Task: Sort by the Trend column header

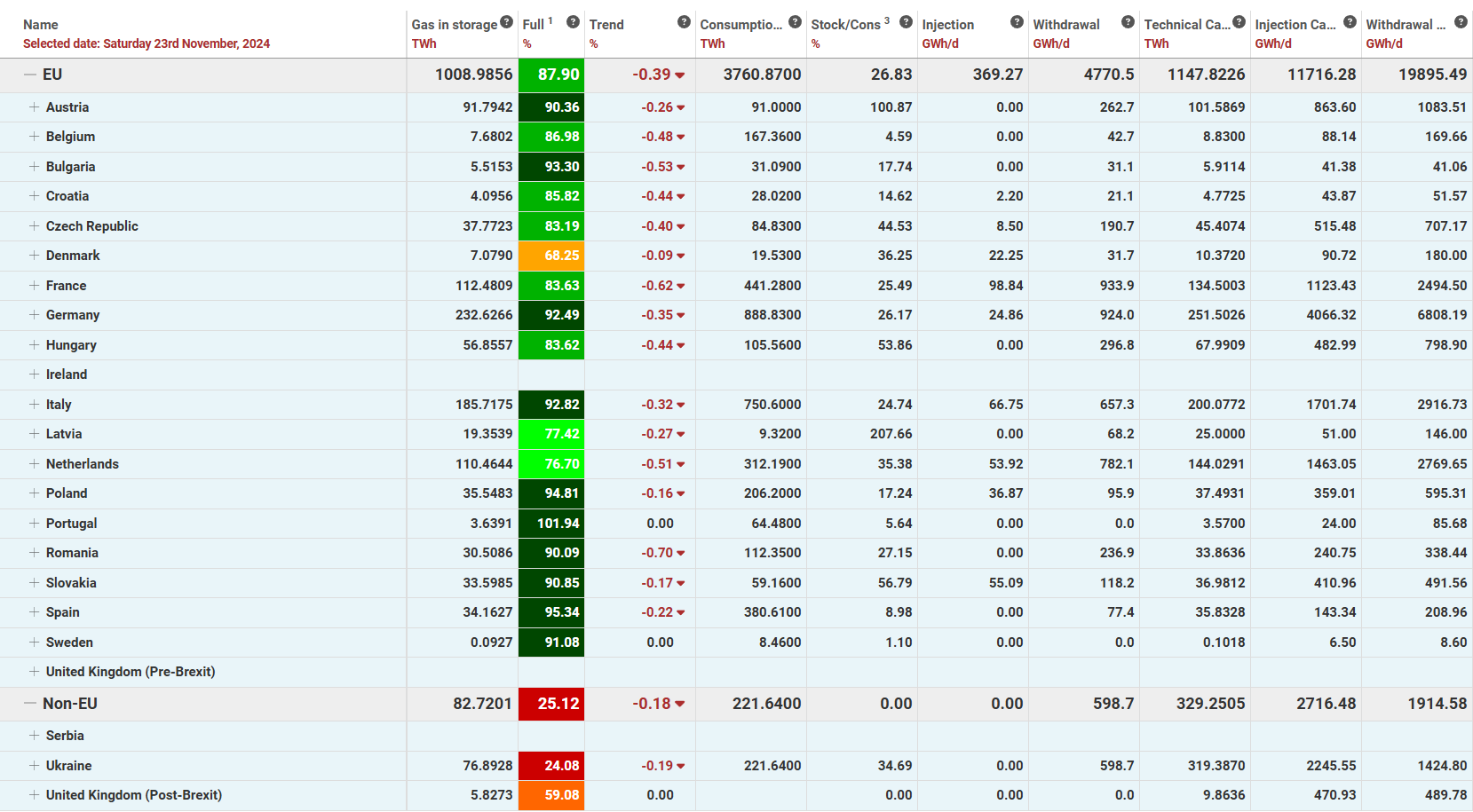Action: tap(606, 25)
